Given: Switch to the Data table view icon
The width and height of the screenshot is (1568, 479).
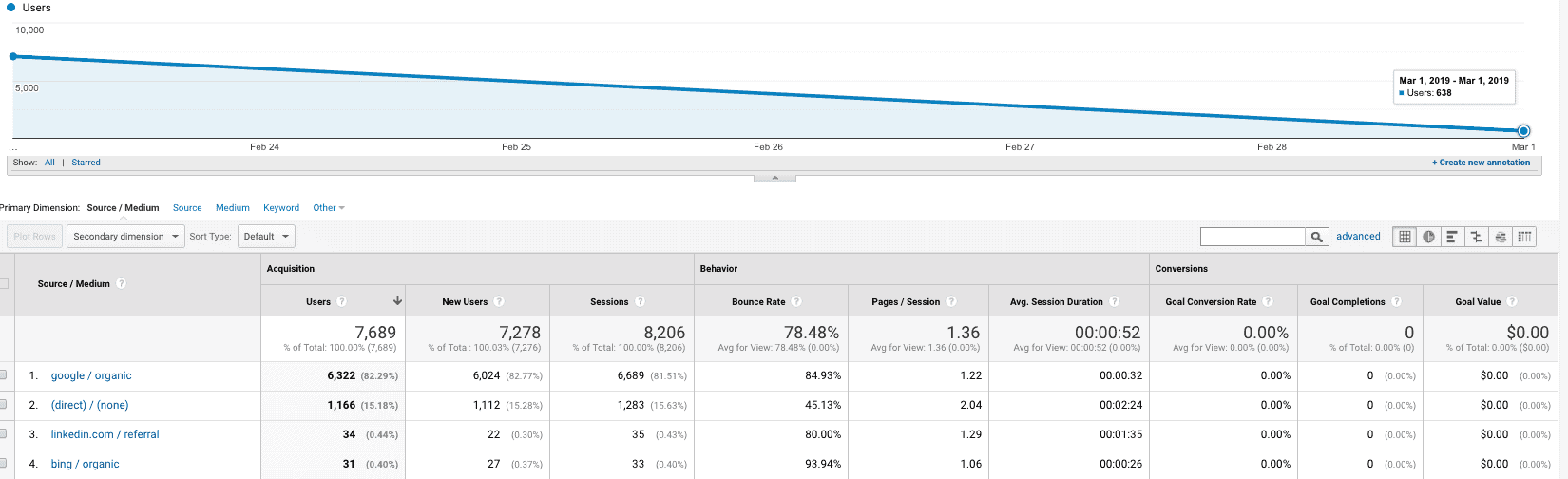Looking at the screenshot, I should point(1405,237).
